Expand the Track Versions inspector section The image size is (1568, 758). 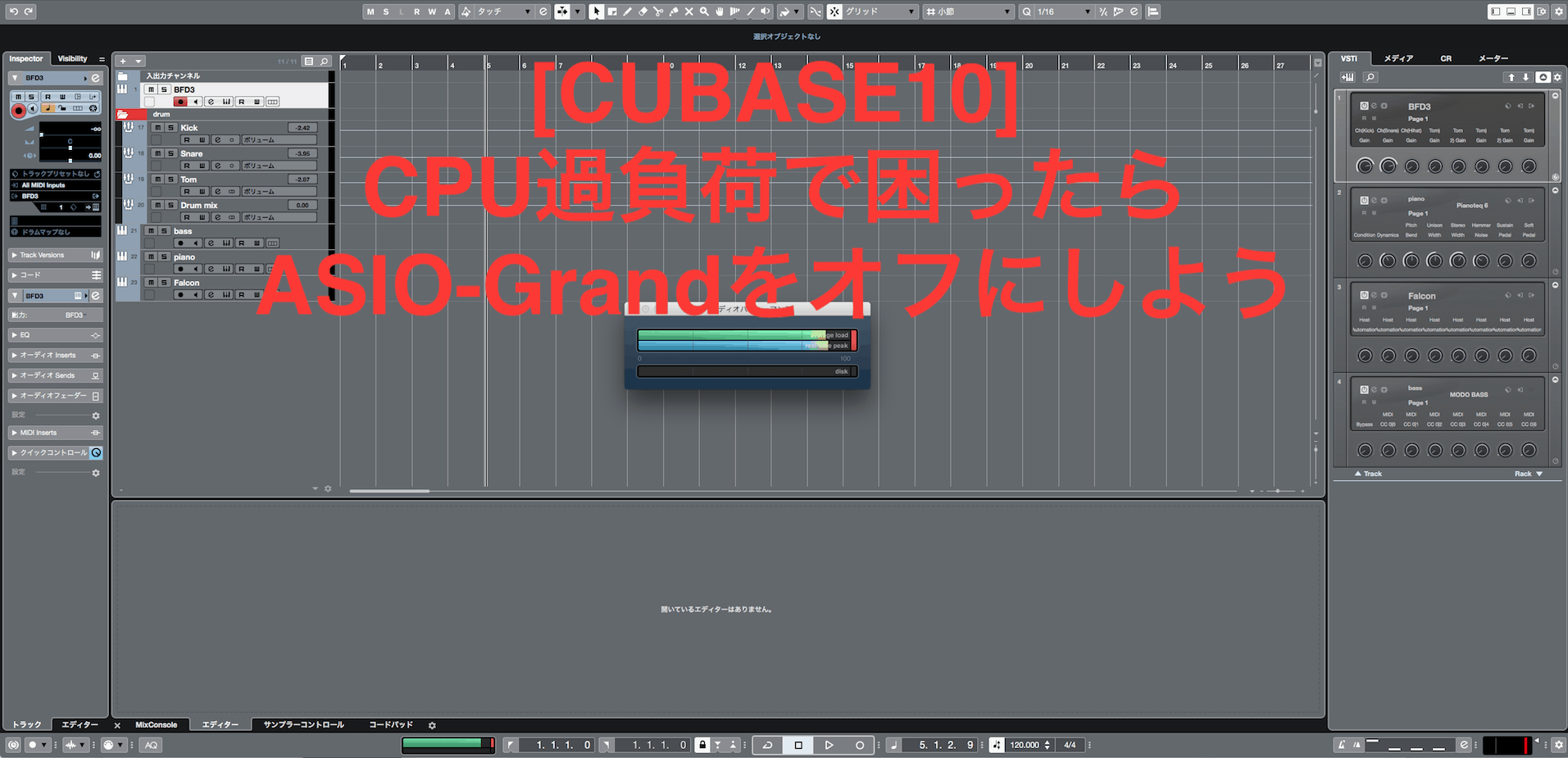(55, 255)
